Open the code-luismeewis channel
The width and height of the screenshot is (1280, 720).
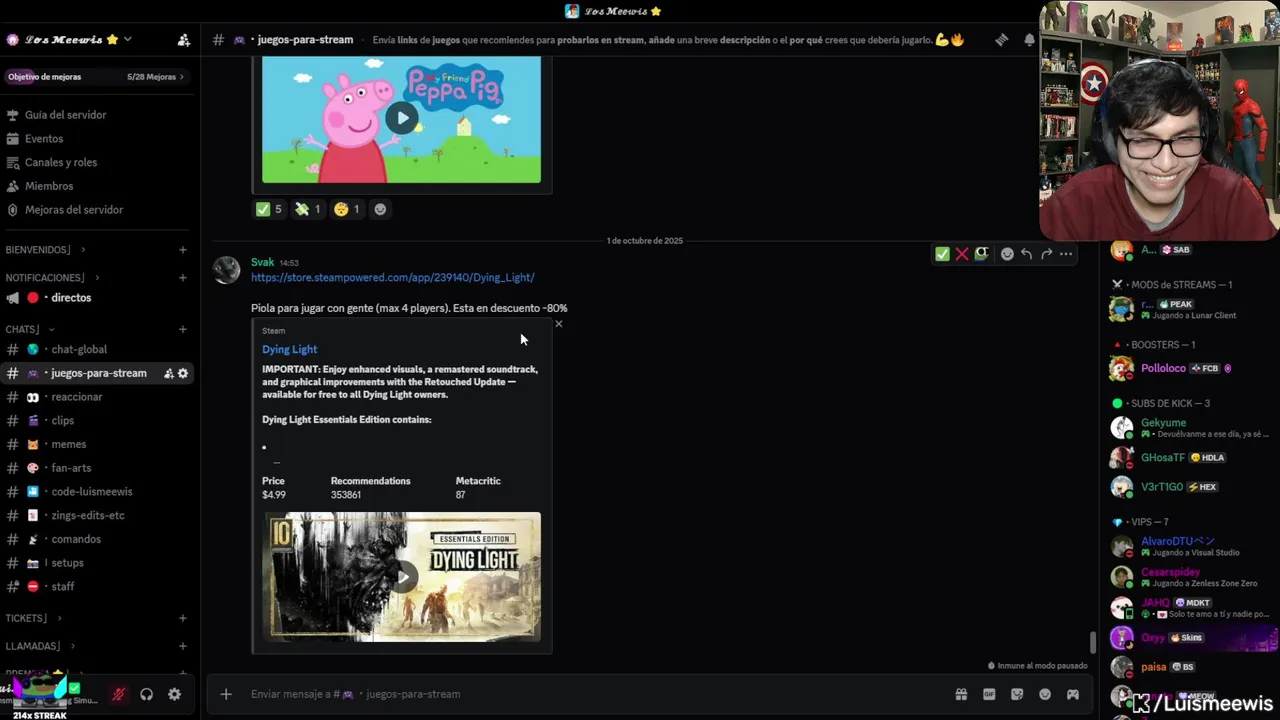[98, 492]
